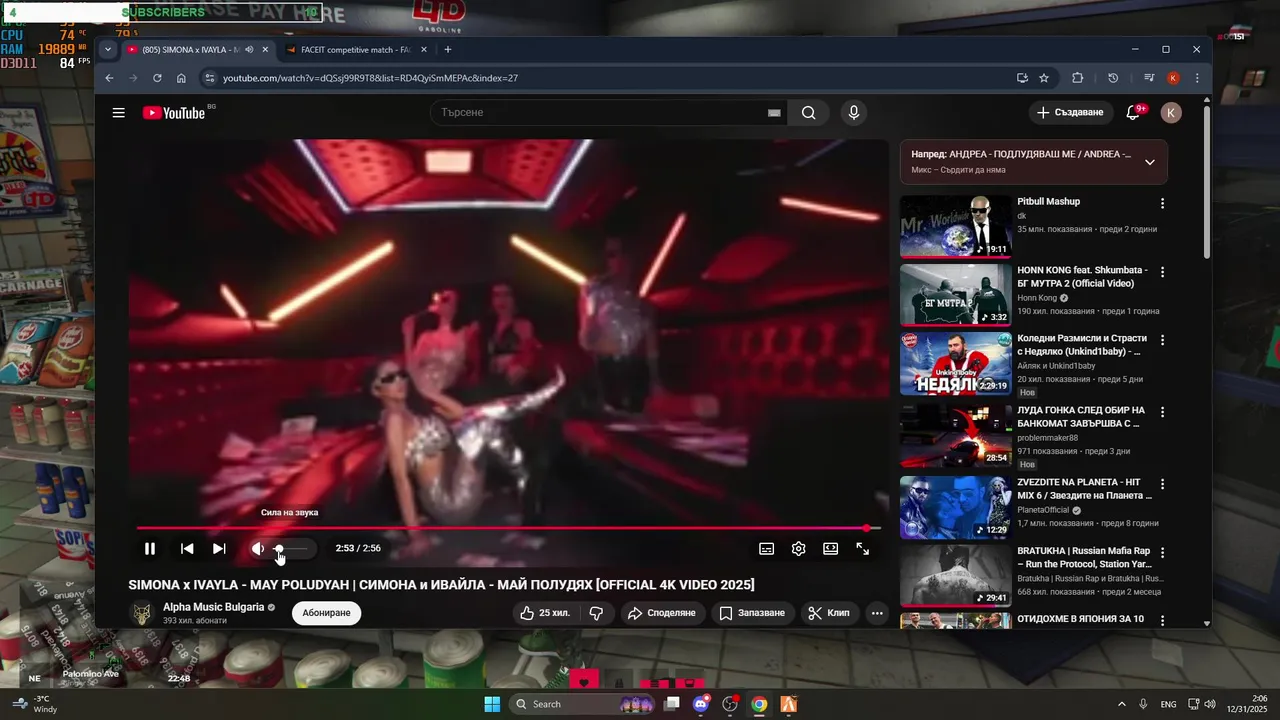Click the Клип clip button
The width and height of the screenshot is (1280, 720).
click(x=829, y=613)
